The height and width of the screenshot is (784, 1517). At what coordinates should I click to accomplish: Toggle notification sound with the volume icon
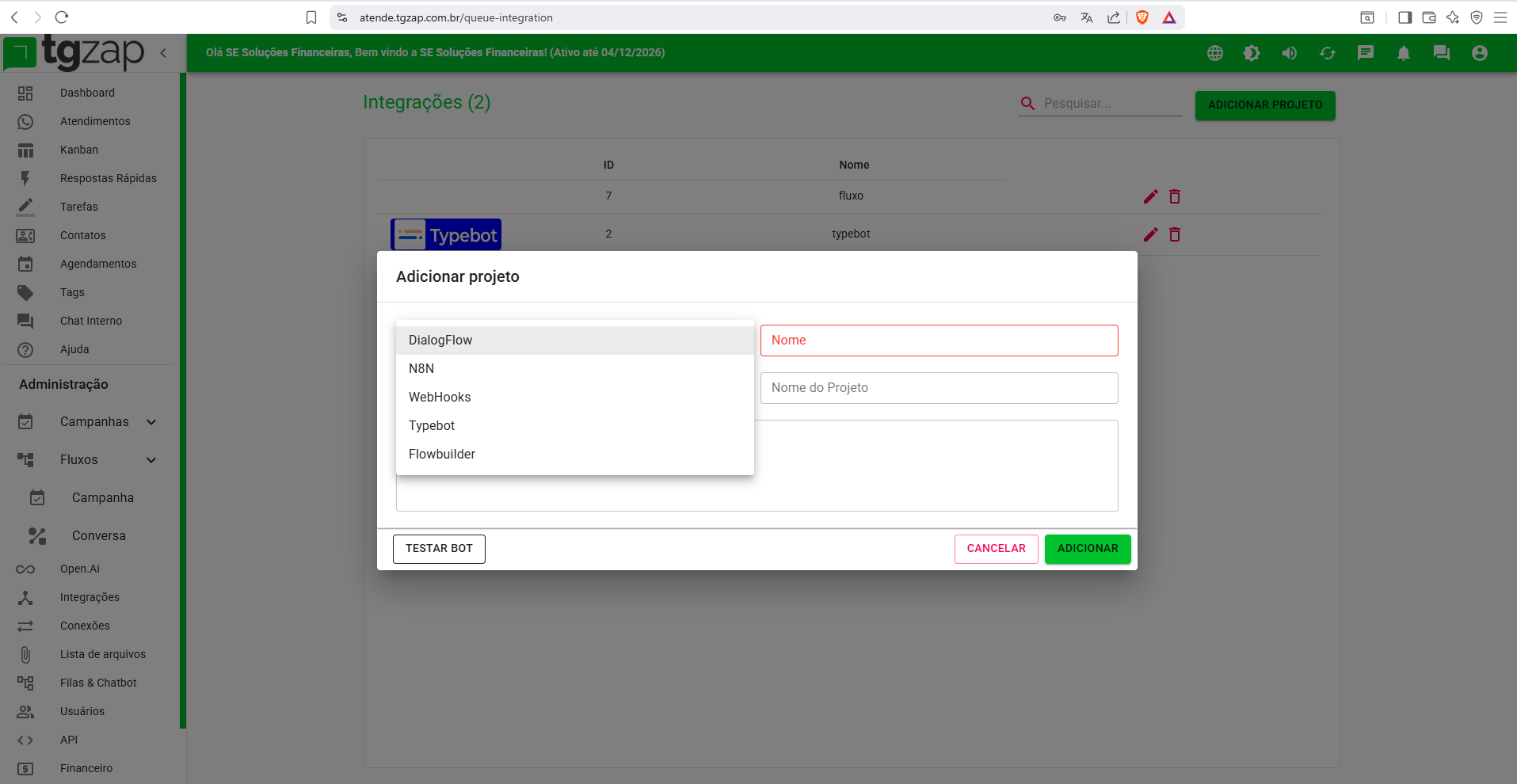click(1290, 53)
